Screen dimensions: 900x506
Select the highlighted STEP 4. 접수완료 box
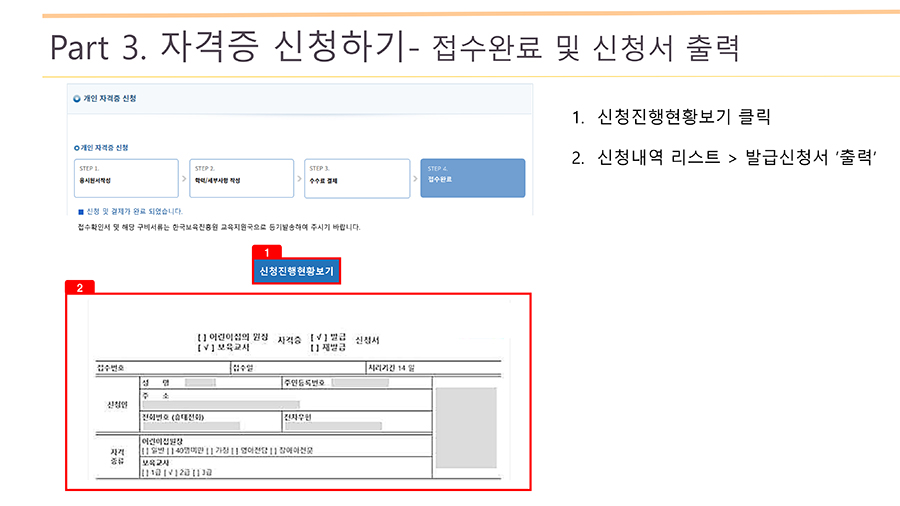pos(473,178)
